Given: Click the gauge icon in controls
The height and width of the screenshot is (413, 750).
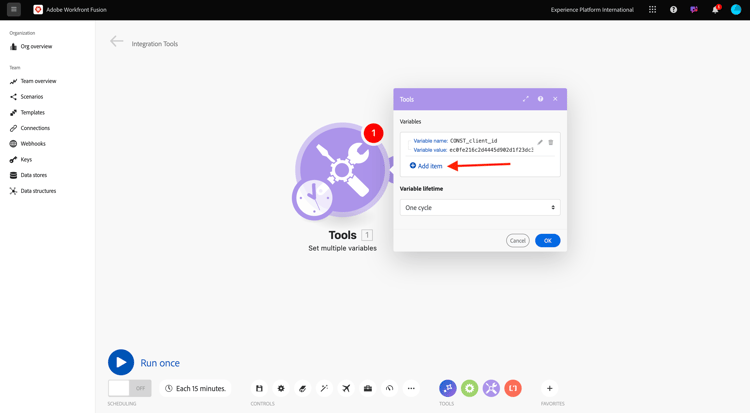Looking at the screenshot, I should (x=389, y=389).
